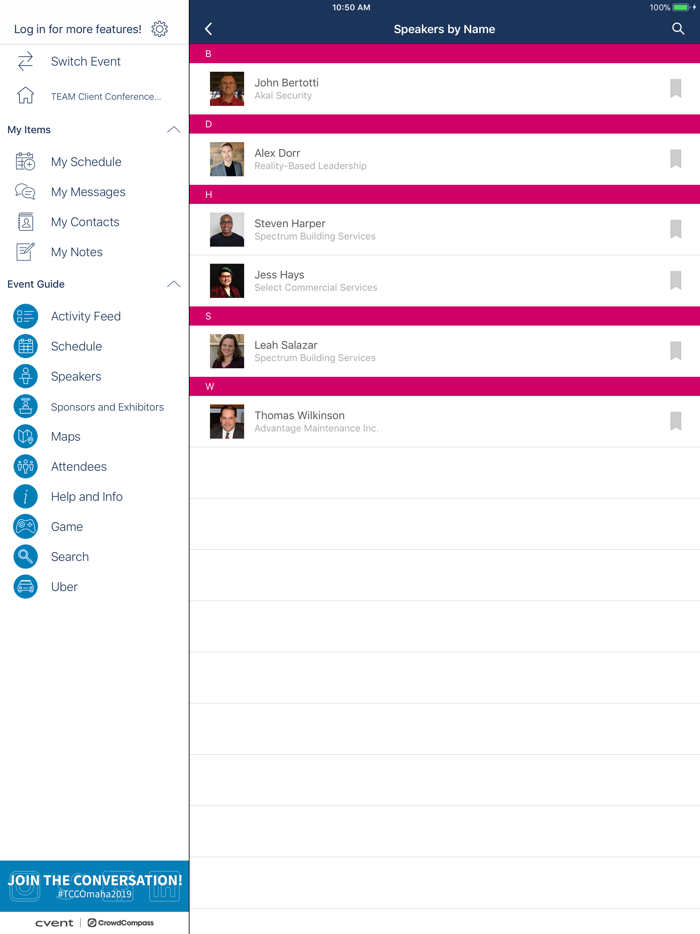Tap the Attendees people icon
The width and height of the screenshot is (700, 934).
tap(26, 466)
